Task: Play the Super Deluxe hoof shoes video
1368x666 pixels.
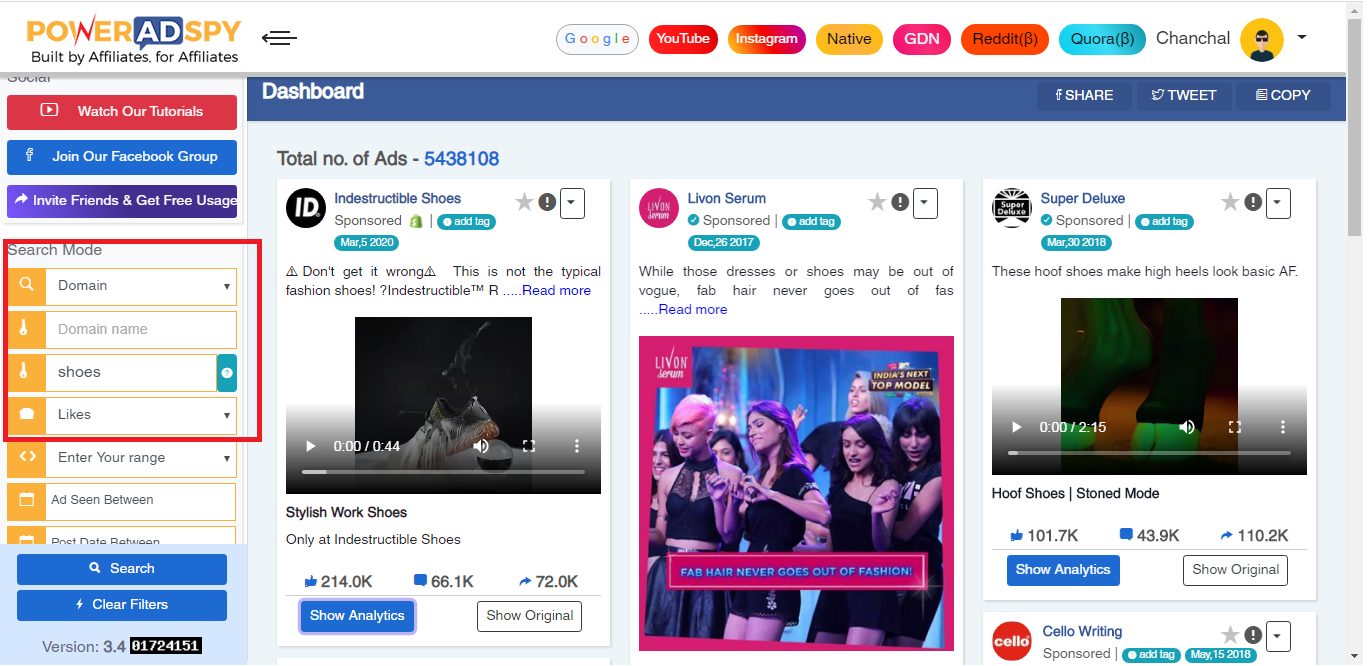Action: [1016, 427]
